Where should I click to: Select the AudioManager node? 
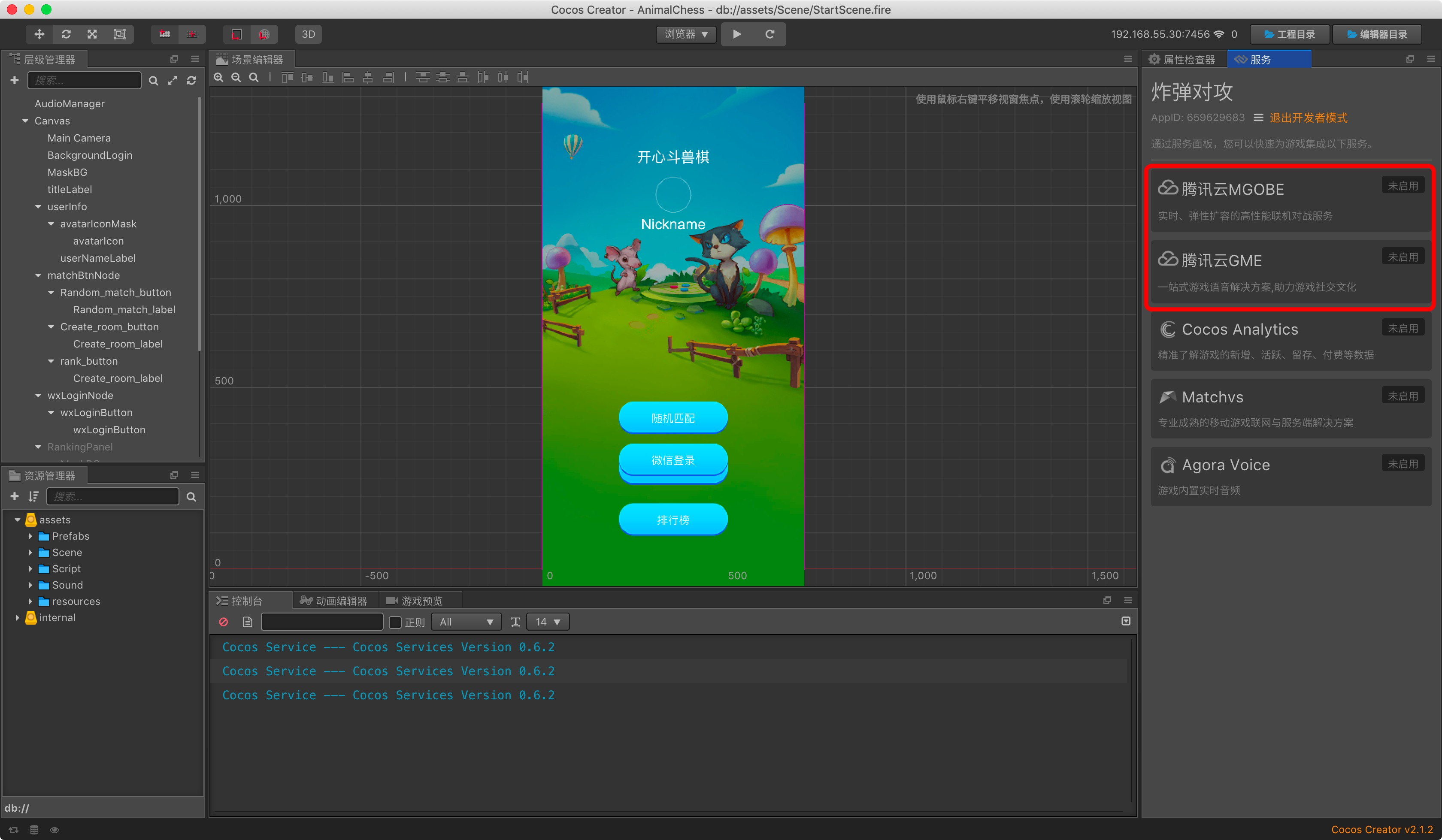coord(70,103)
